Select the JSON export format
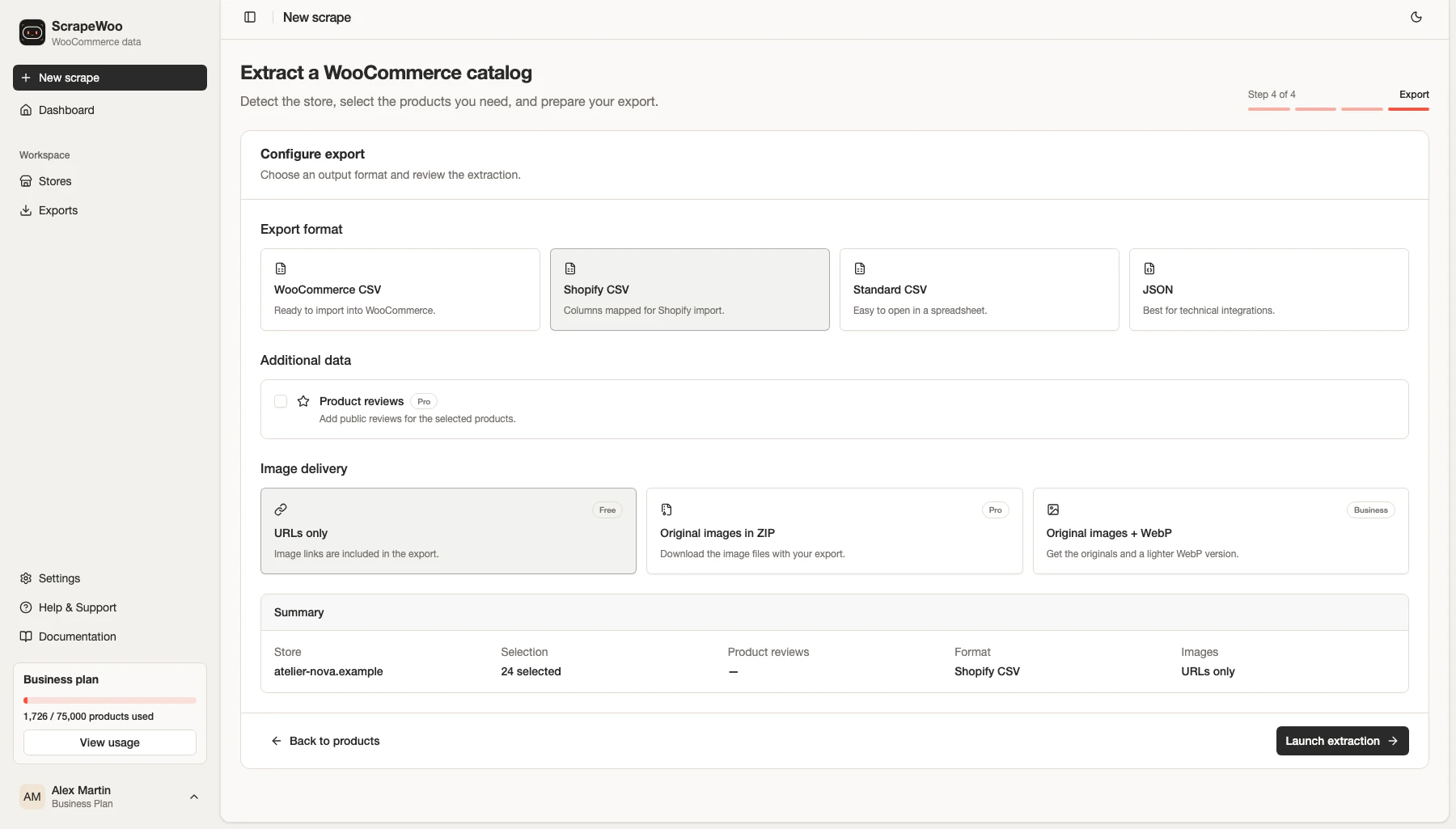1456x829 pixels. [1269, 290]
